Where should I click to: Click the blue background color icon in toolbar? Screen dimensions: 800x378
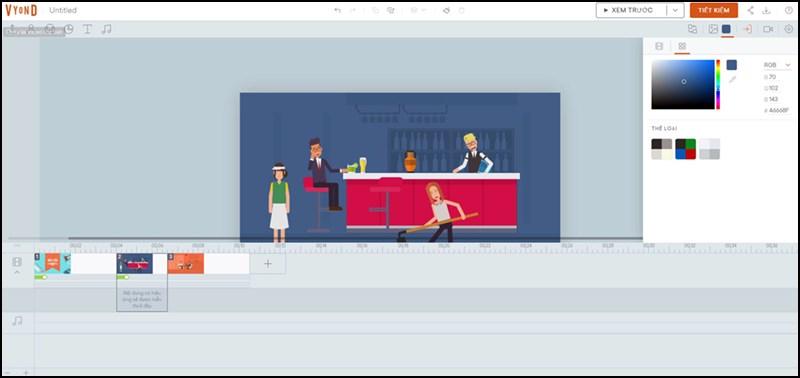coord(726,29)
